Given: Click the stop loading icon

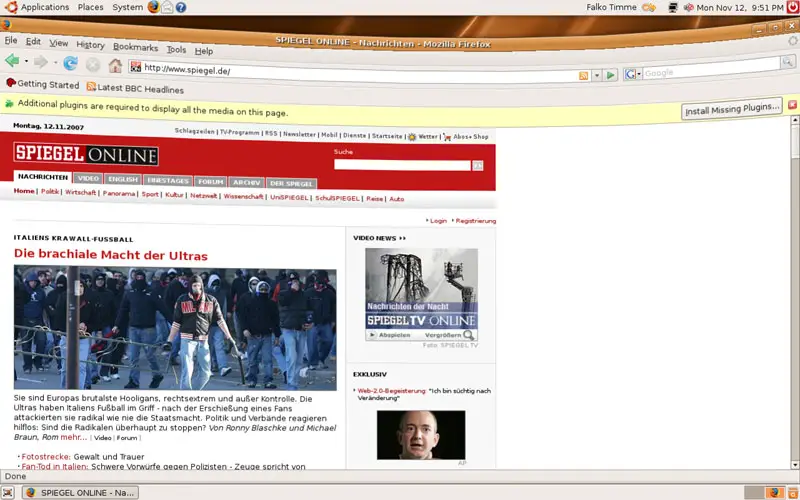Looking at the screenshot, I should click(93, 65).
